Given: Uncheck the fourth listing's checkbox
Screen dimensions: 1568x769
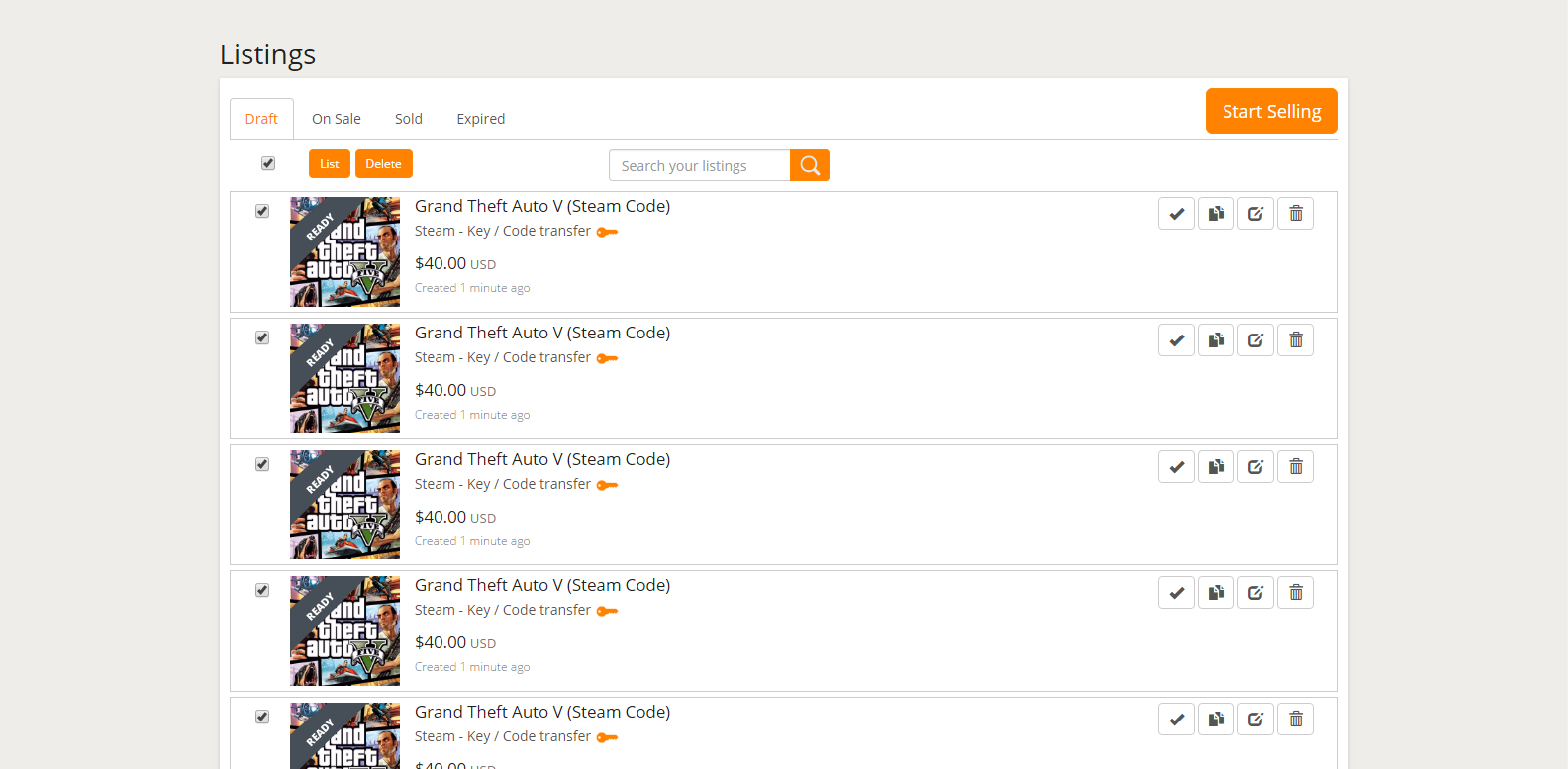Looking at the screenshot, I should pyautogui.click(x=262, y=590).
